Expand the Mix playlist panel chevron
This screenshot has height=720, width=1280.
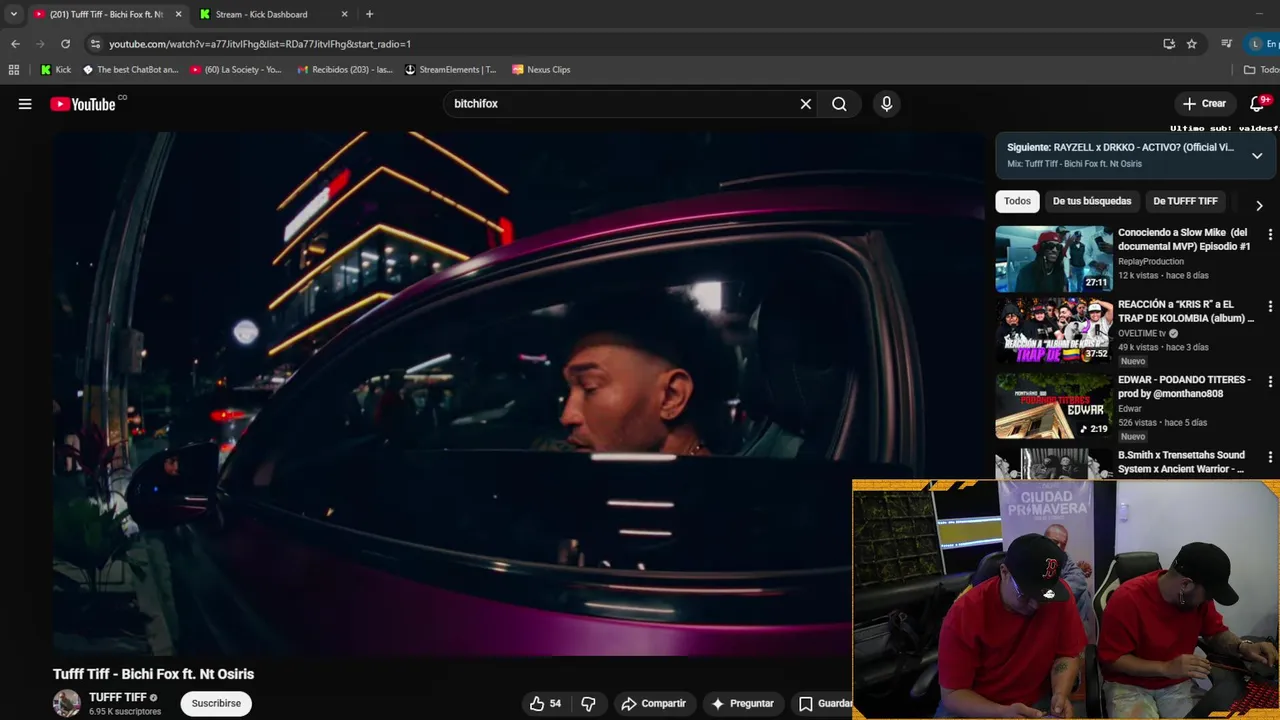1257,155
